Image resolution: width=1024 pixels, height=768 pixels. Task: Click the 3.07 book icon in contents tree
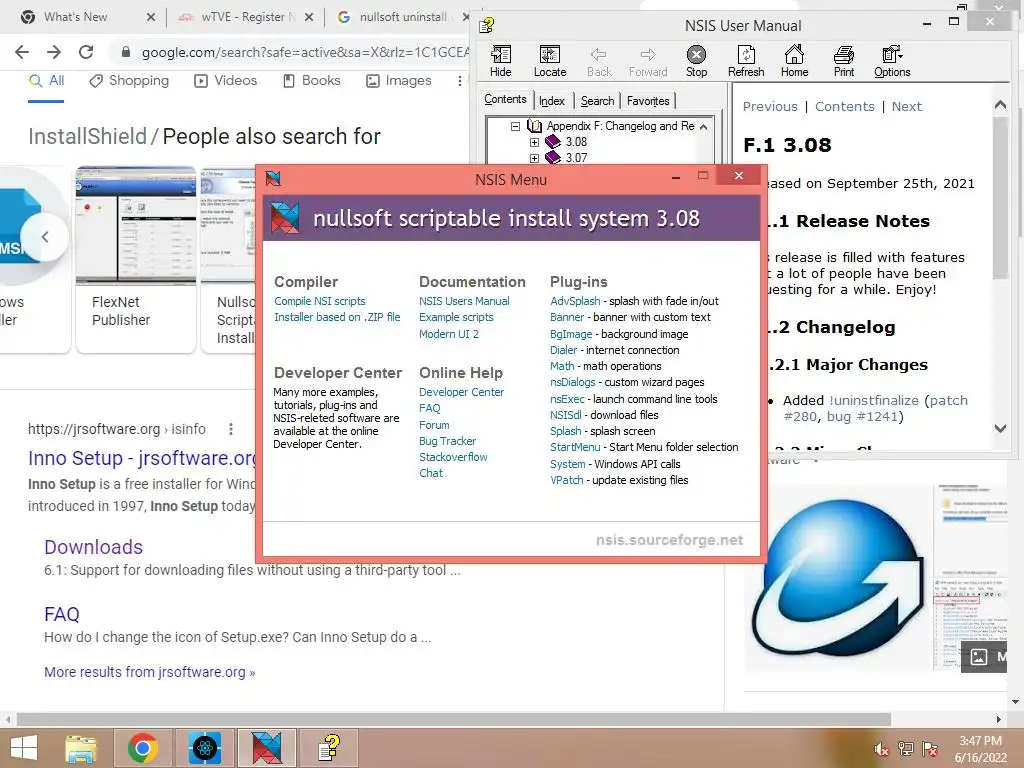[552, 157]
